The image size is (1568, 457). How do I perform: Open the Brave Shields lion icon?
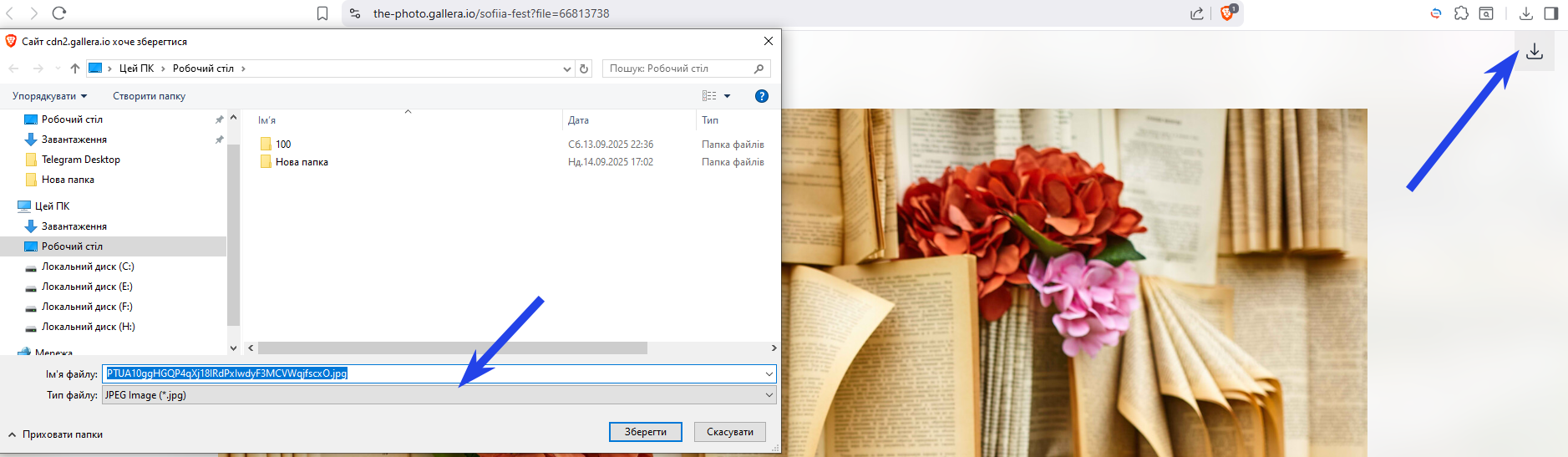pyautogui.click(x=1227, y=13)
